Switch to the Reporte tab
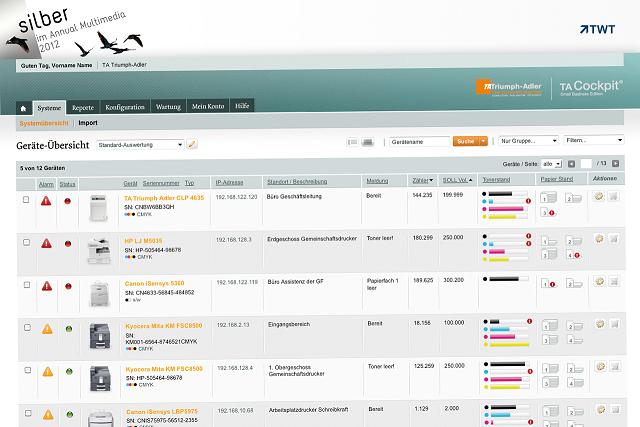640x427 pixels. coord(83,107)
